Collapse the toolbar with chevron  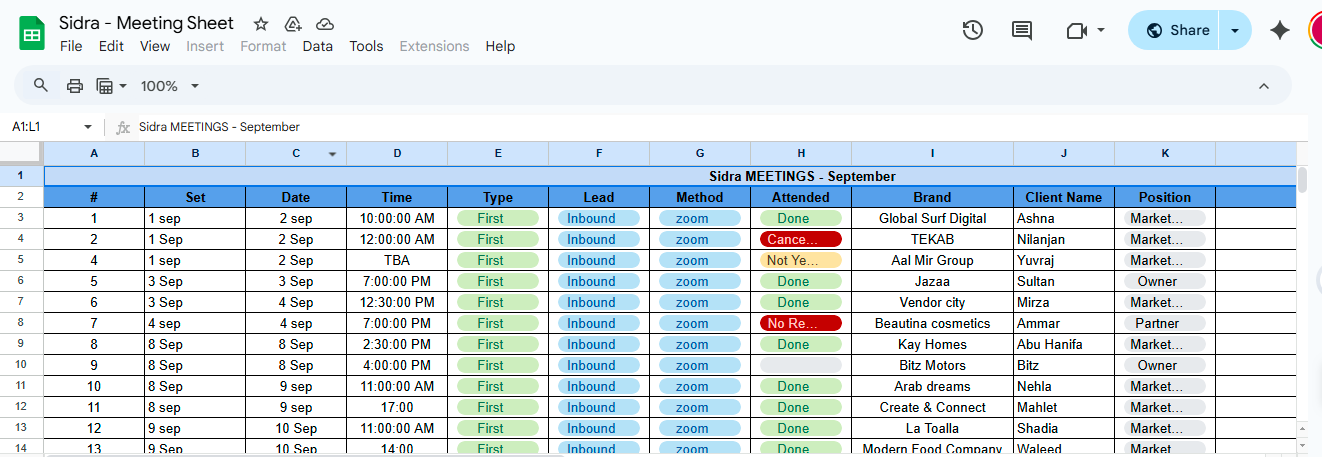click(1263, 86)
